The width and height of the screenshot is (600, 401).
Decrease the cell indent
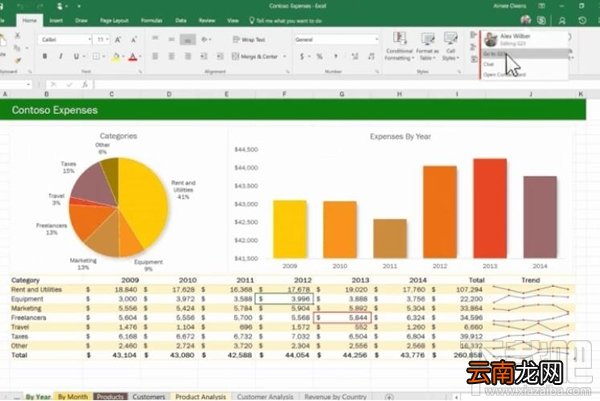[204, 56]
